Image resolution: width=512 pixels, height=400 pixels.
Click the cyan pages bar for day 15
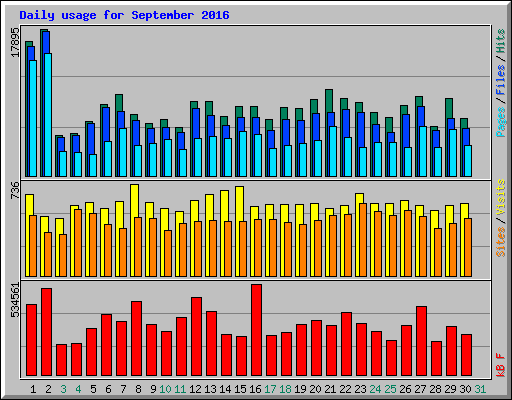(x=243, y=154)
